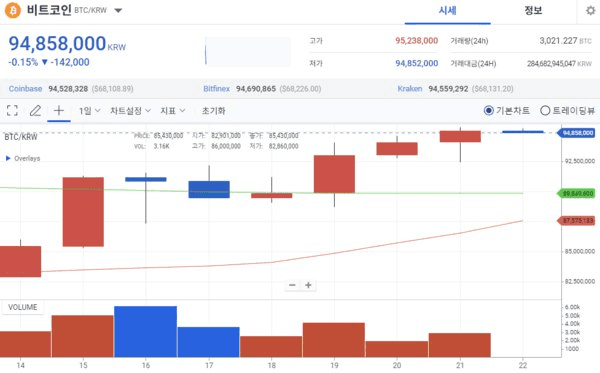The image size is (600, 373).
Task: Click the 초기화 reset button
Action: click(214, 111)
